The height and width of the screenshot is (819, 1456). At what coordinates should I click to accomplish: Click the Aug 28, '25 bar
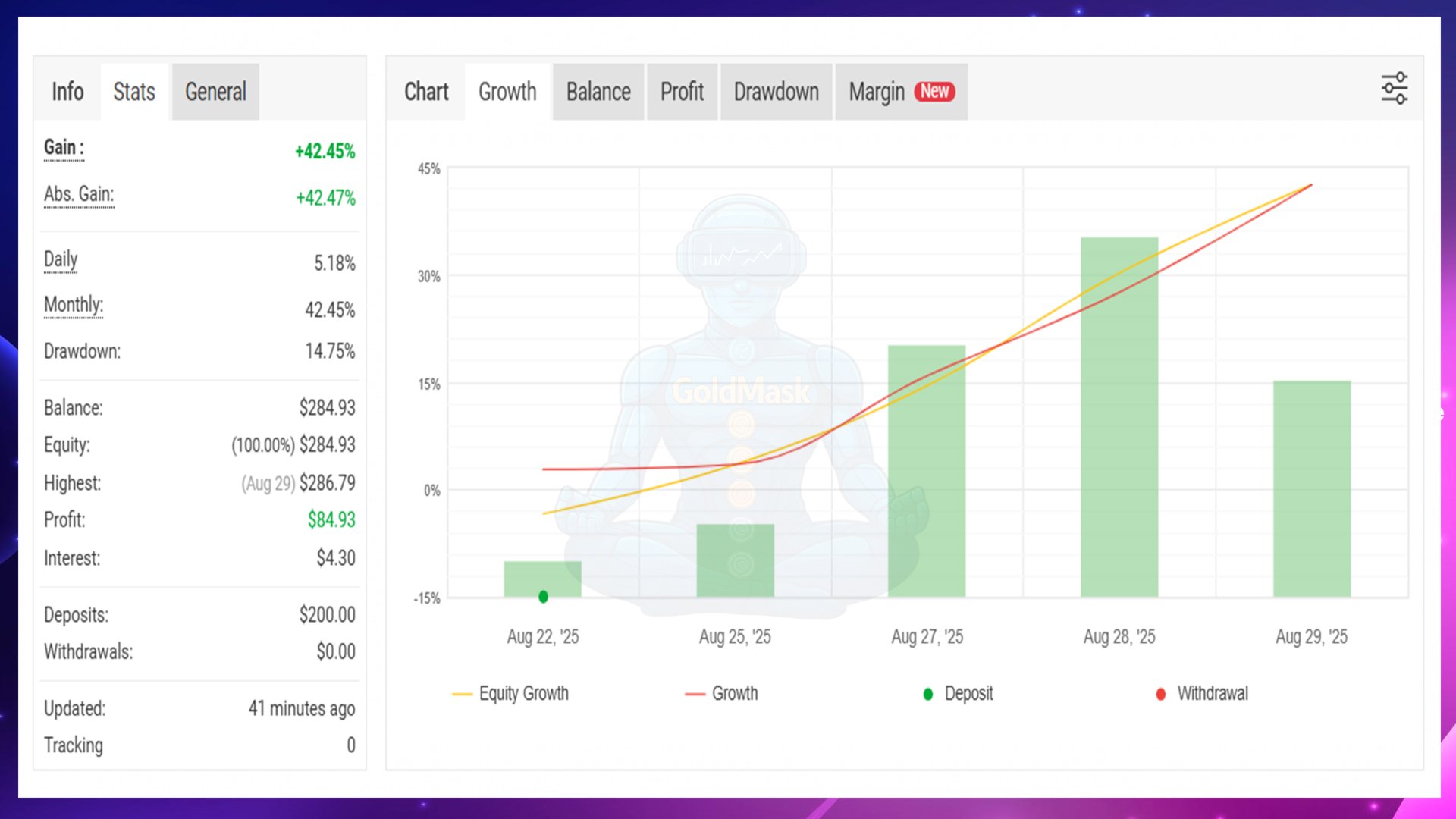pos(1119,418)
